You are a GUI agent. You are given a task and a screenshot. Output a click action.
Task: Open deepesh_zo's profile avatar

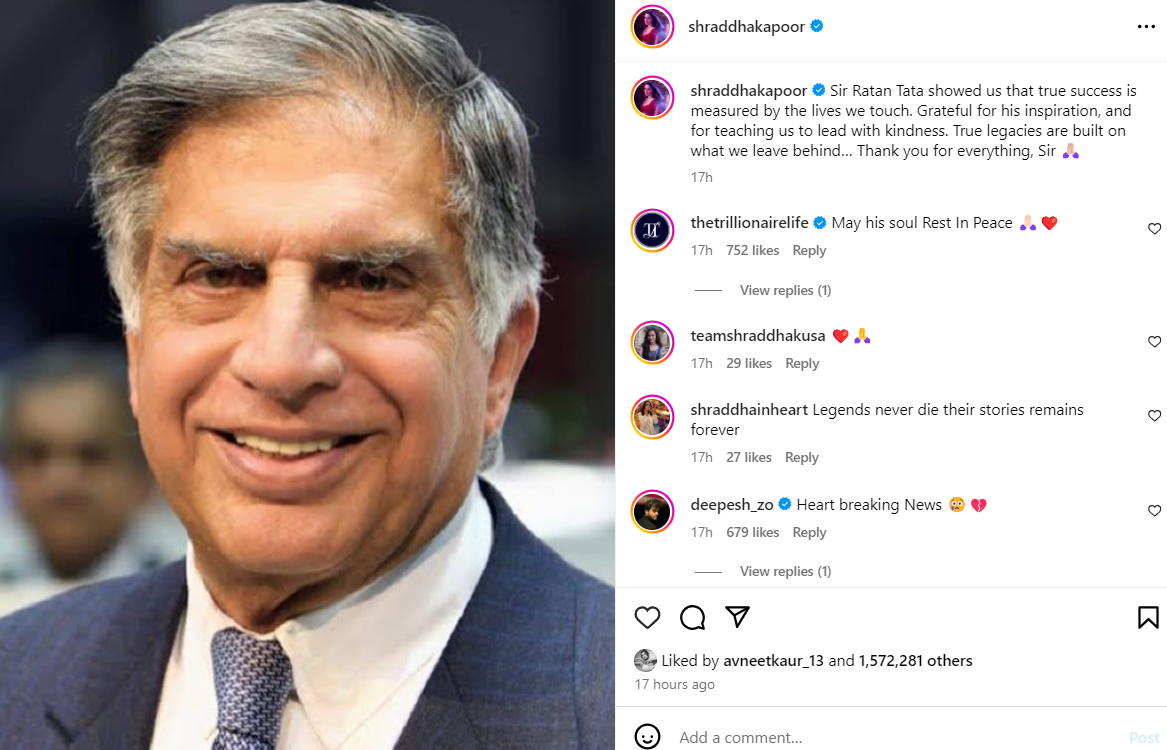pyautogui.click(x=652, y=512)
